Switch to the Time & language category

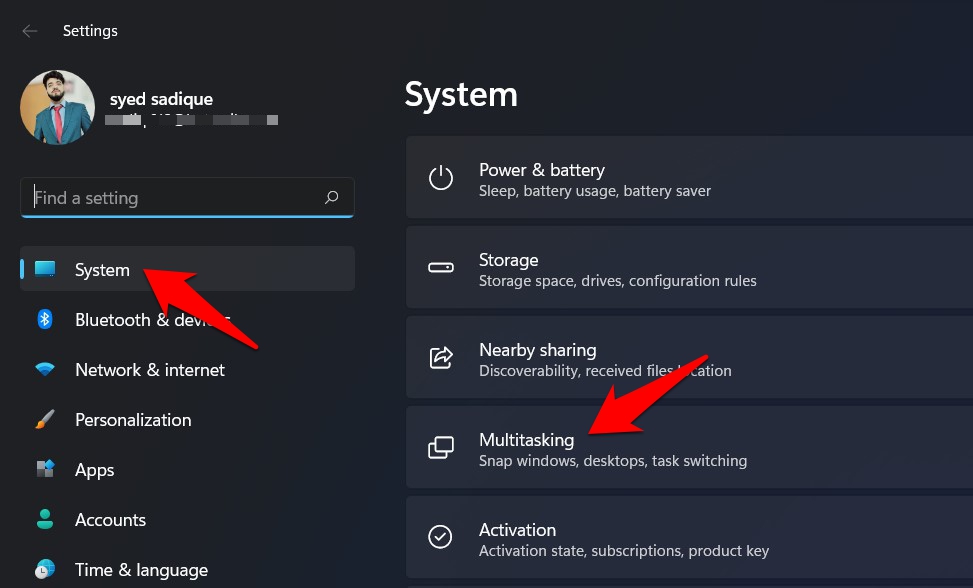[x=141, y=569]
